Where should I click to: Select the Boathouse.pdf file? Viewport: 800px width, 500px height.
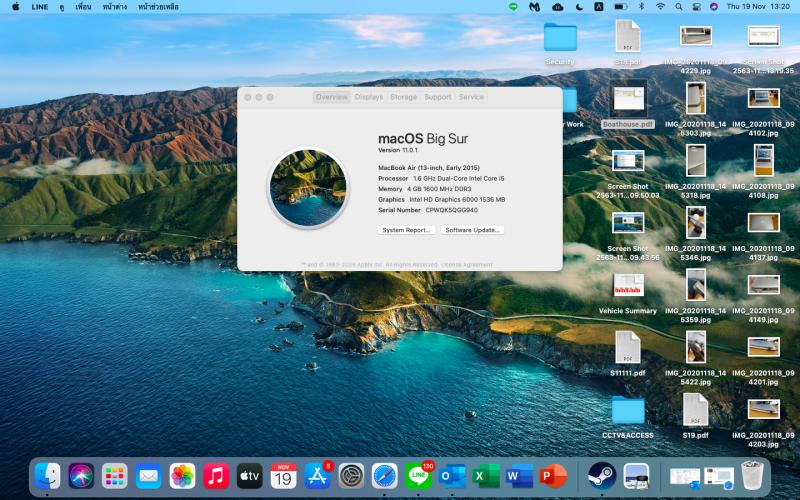628,107
